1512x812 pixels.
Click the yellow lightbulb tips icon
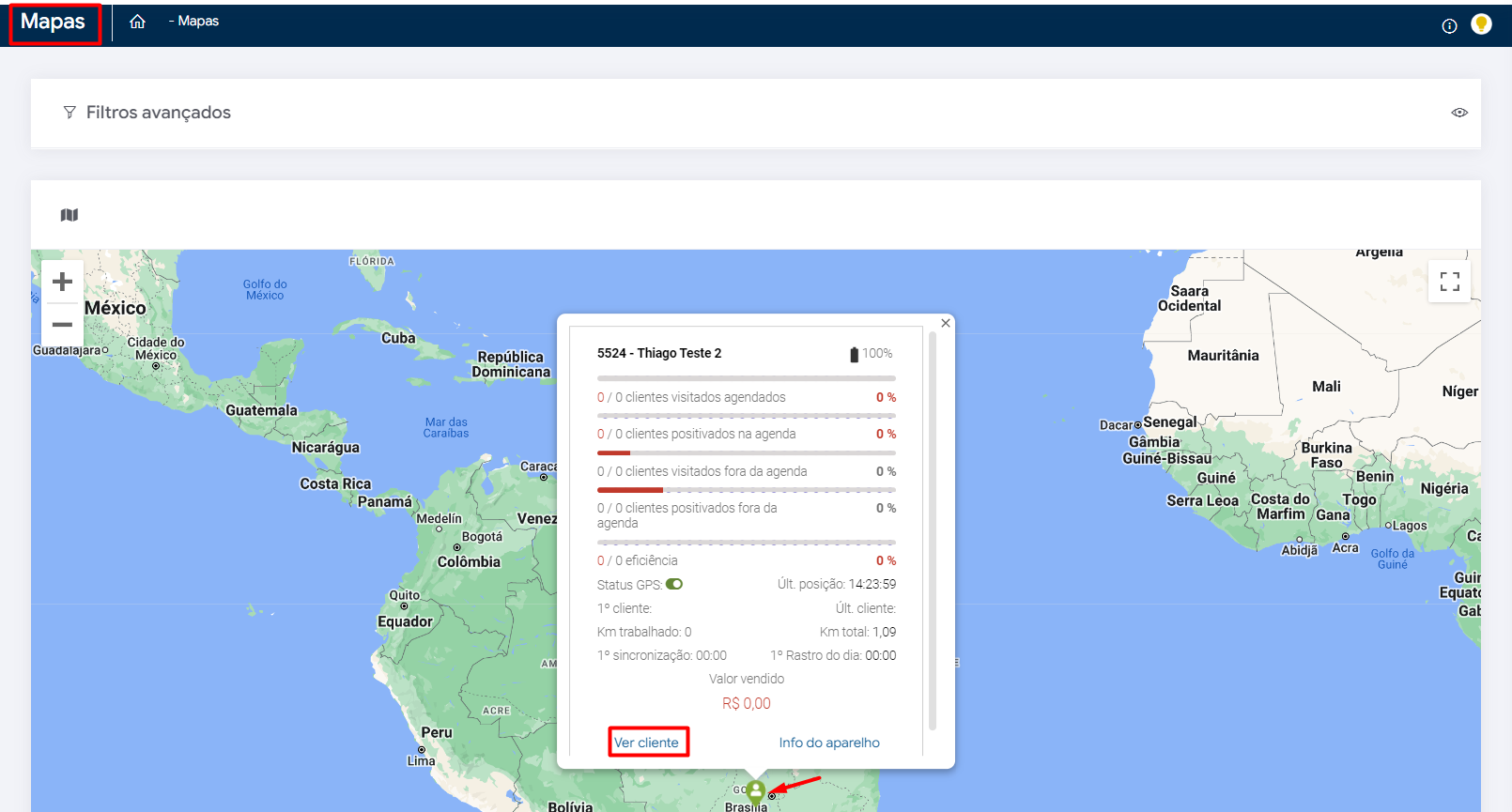point(1481,24)
